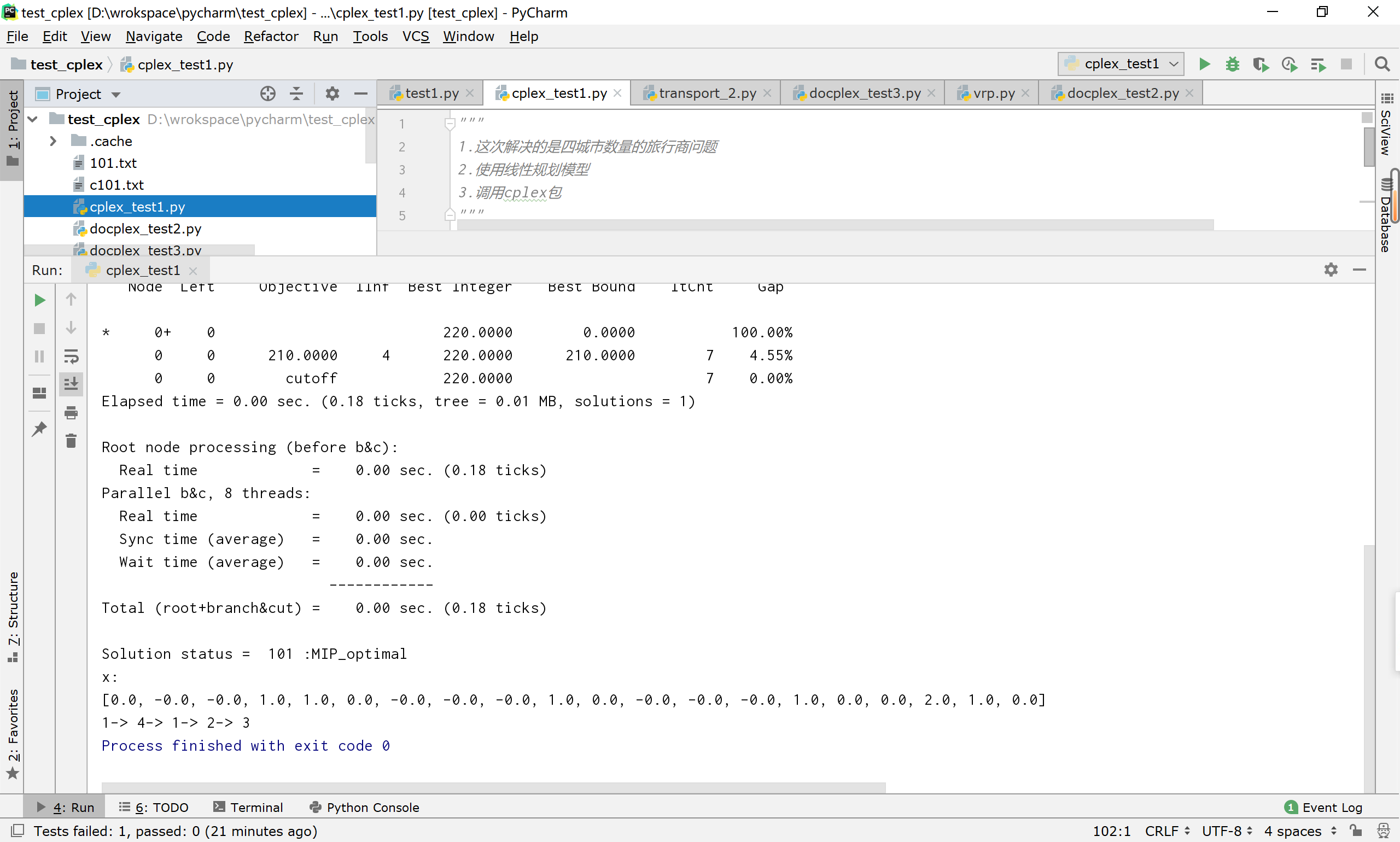Open the Project view dropdown
Image resolution: width=1400 pixels, height=842 pixels.
116,94
